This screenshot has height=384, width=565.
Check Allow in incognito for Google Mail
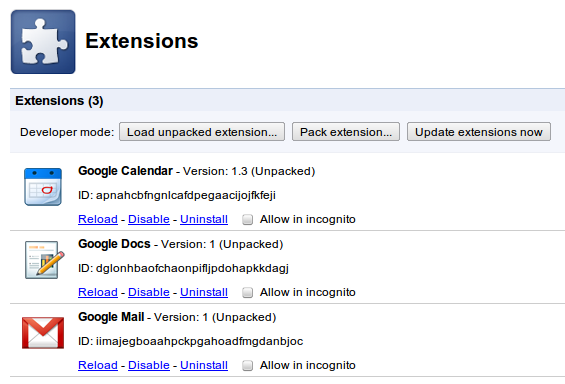pos(248,365)
